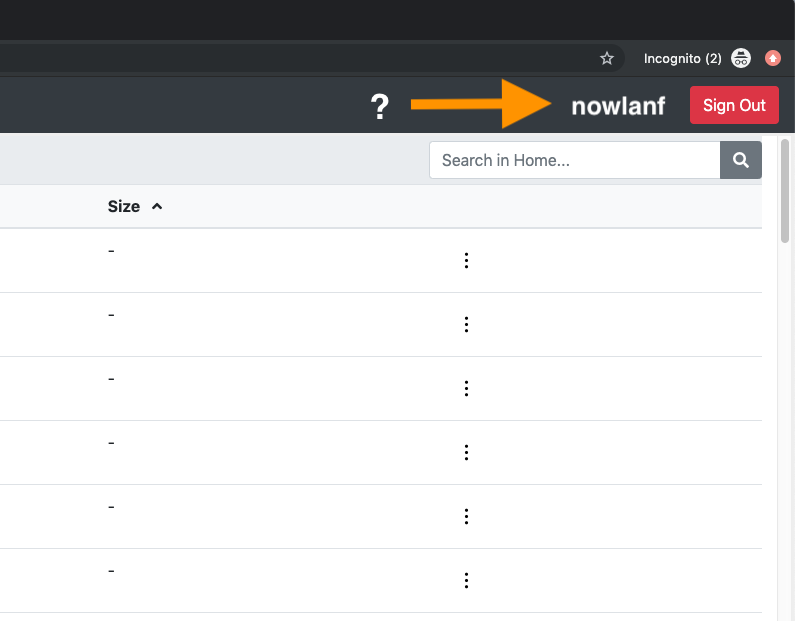Image resolution: width=795 pixels, height=621 pixels.
Task: Expand the fifth row's actions menu
Action: [x=466, y=516]
